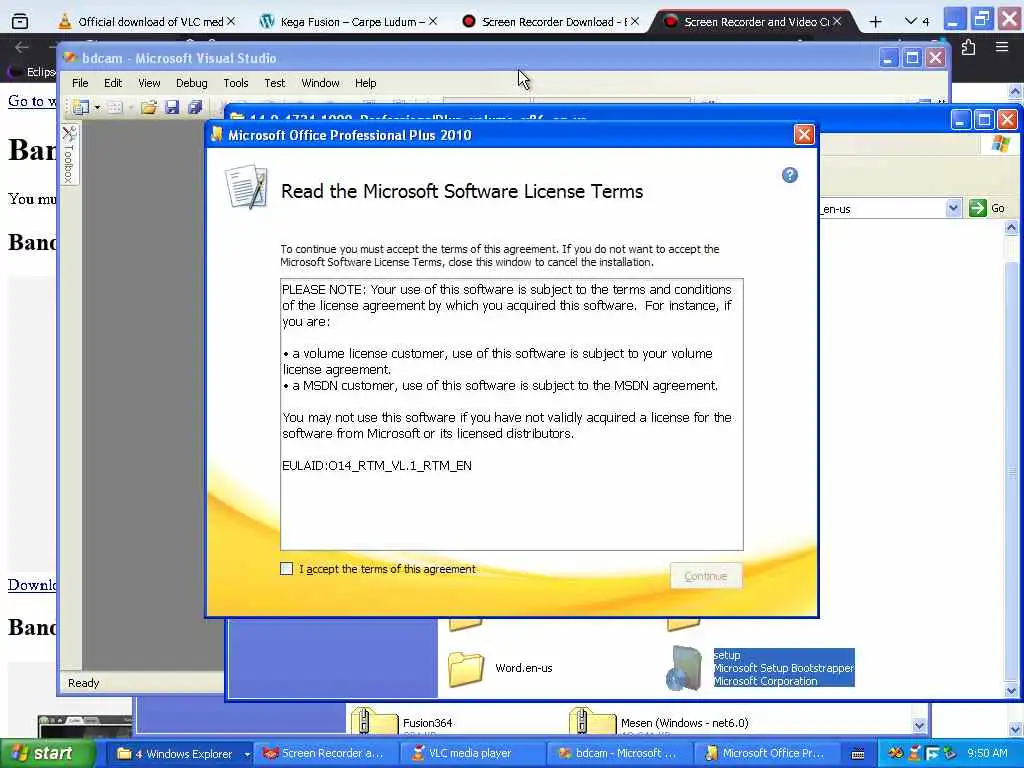Image resolution: width=1024 pixels, height=768 pixels.
Task: Select the Fusion364 zip folder
Action: click(x=402, y=722)
